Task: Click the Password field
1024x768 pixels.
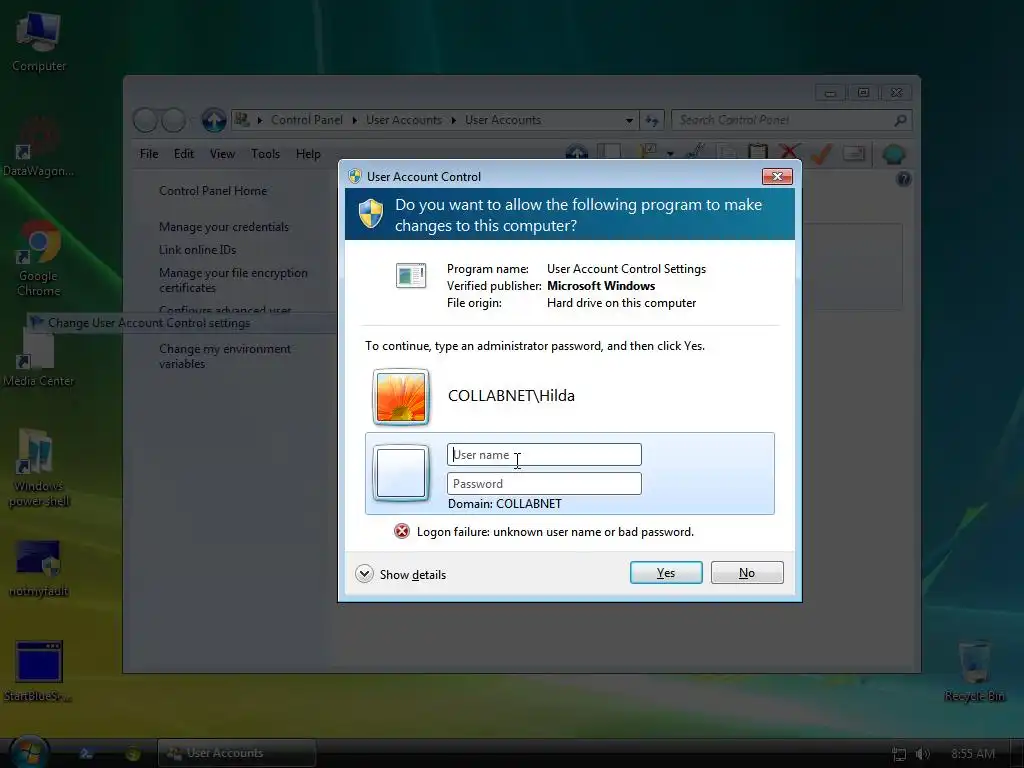Action: [544, 484]
